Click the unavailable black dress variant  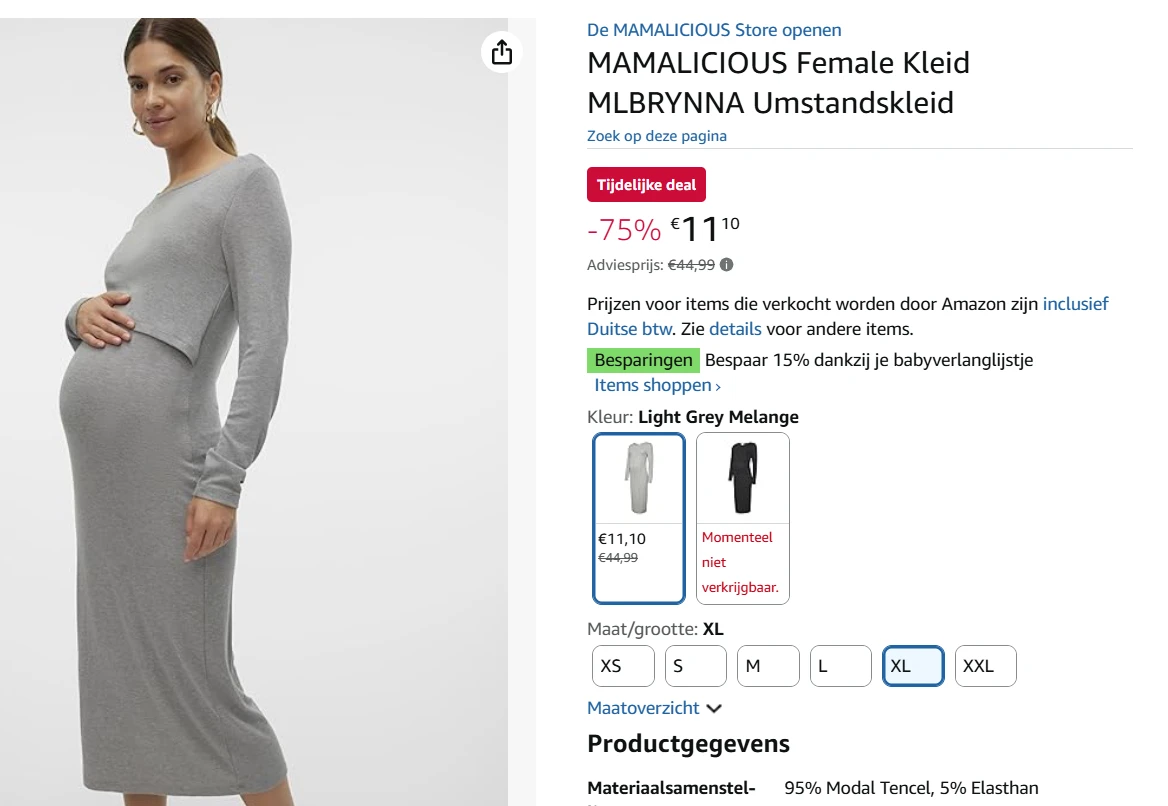742,518
